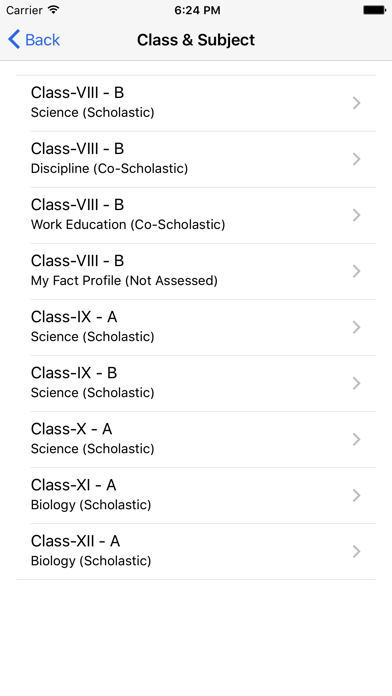The width and height of the screenshot is (392, 696).
Task: Open chevron for Class-IX B Science row
Action: point(356,383)
